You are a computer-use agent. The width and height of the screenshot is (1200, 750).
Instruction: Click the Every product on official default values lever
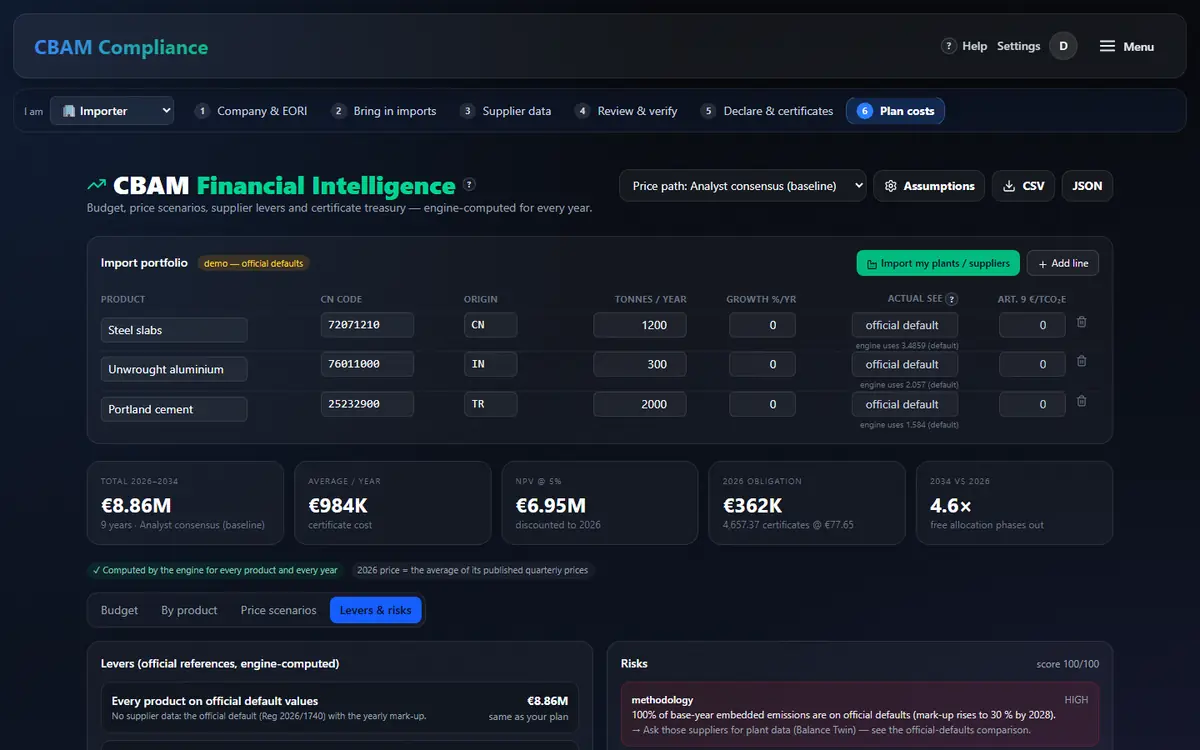[340, 708]
